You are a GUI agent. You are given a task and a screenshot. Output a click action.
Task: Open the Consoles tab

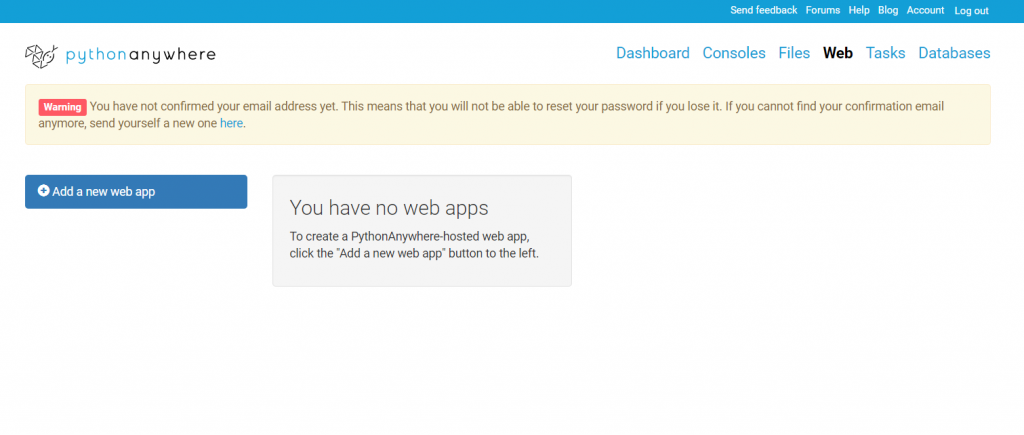pos(733,53)
